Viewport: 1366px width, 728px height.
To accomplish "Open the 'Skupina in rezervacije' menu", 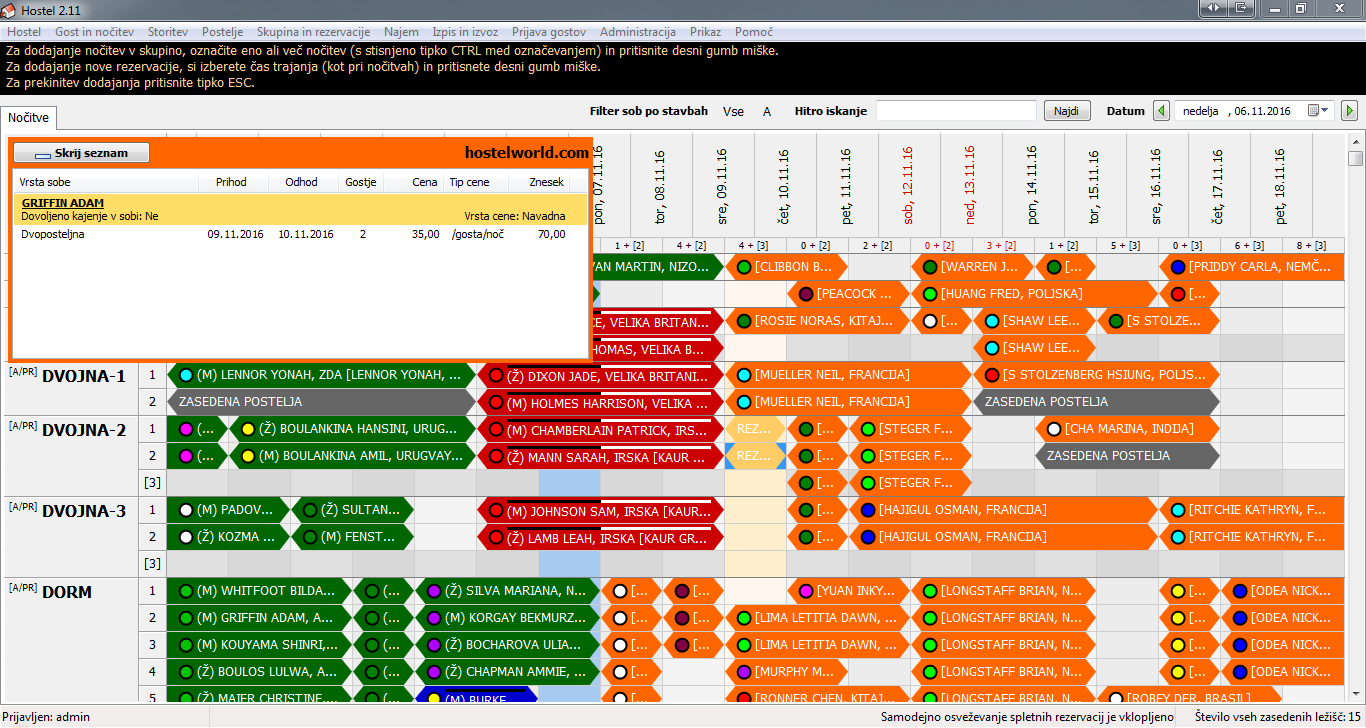I will click(x=313, y=32).
